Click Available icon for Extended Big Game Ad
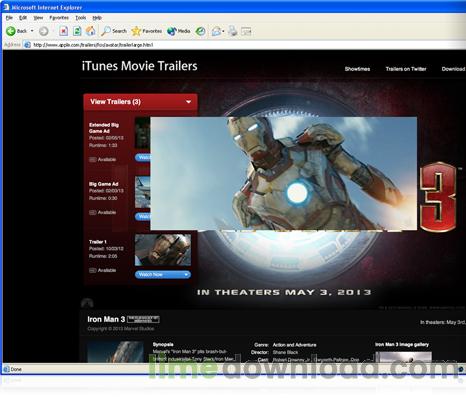The width and height of the screenshot is (466, 398). (93, 160)
